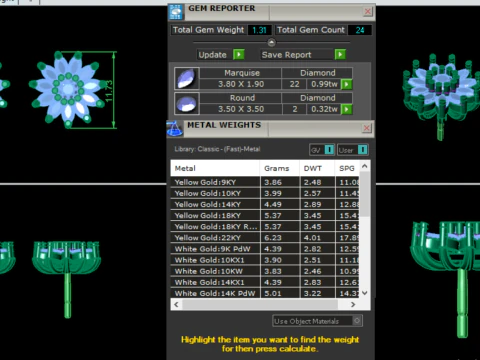This screenshot has width=480, height=360.
Task: Click the Gem Reporter panel icon
Action: (176, 12)
